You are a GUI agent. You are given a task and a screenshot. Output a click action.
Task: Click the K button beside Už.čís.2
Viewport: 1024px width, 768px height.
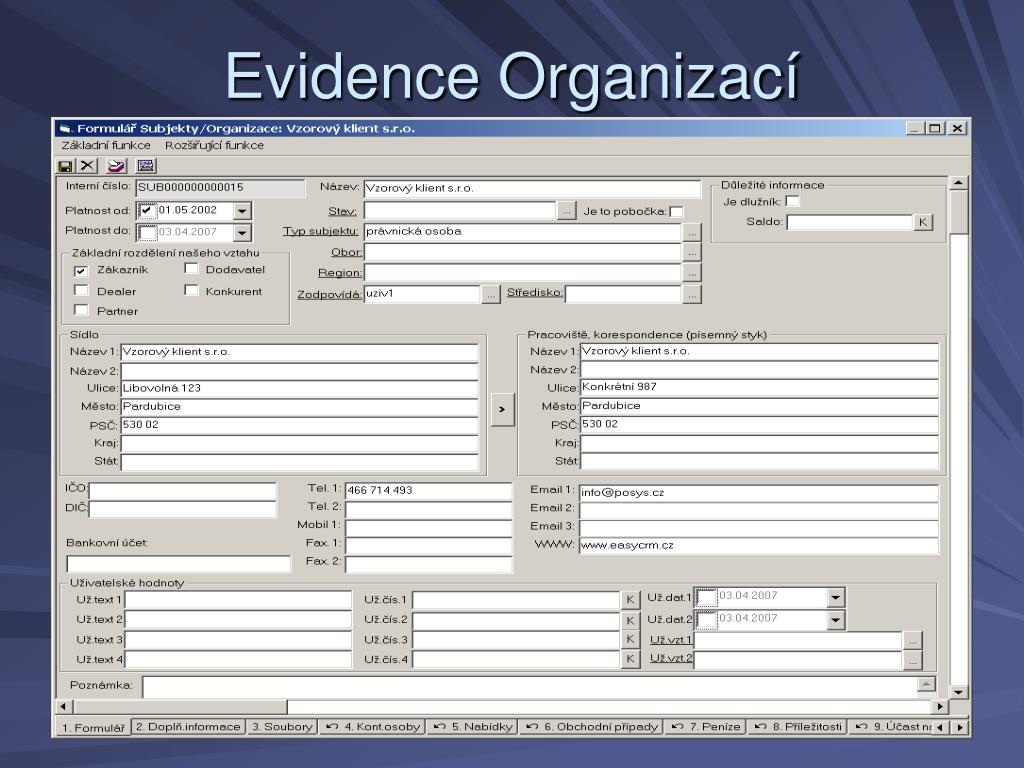pyautogui.click(x=630, y=620)
